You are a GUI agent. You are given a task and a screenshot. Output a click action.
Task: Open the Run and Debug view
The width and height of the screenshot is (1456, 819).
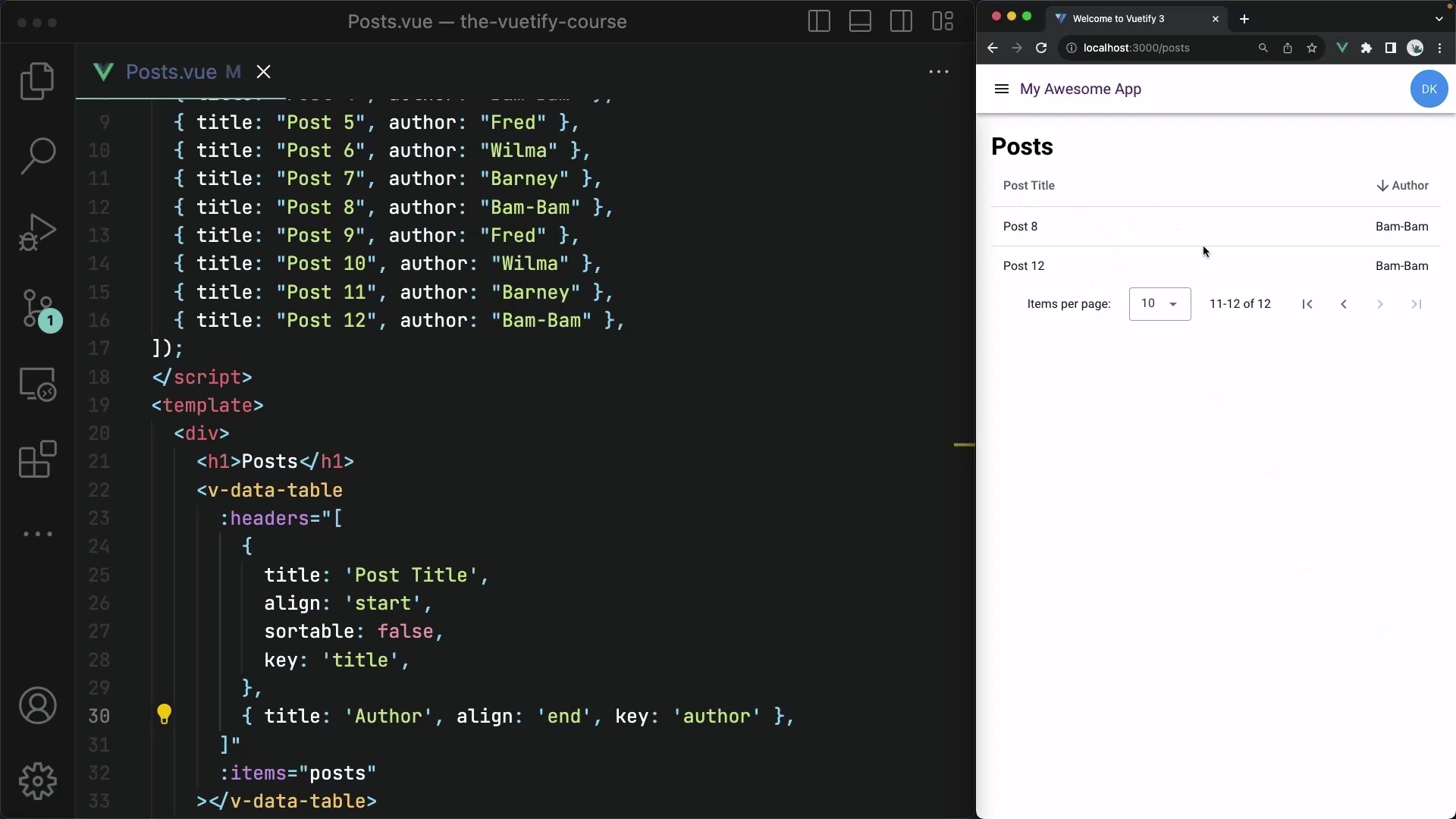37,232
